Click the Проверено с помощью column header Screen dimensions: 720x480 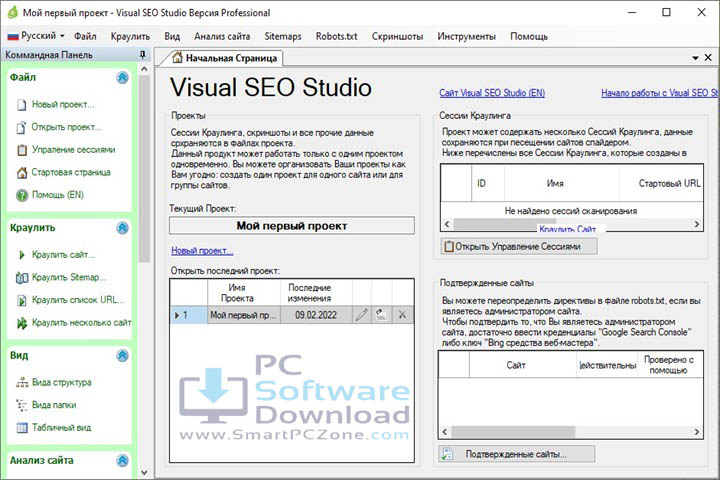(669, 365)
